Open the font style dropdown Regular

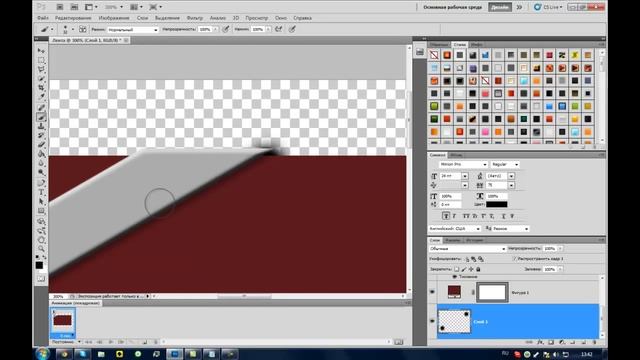505,164
